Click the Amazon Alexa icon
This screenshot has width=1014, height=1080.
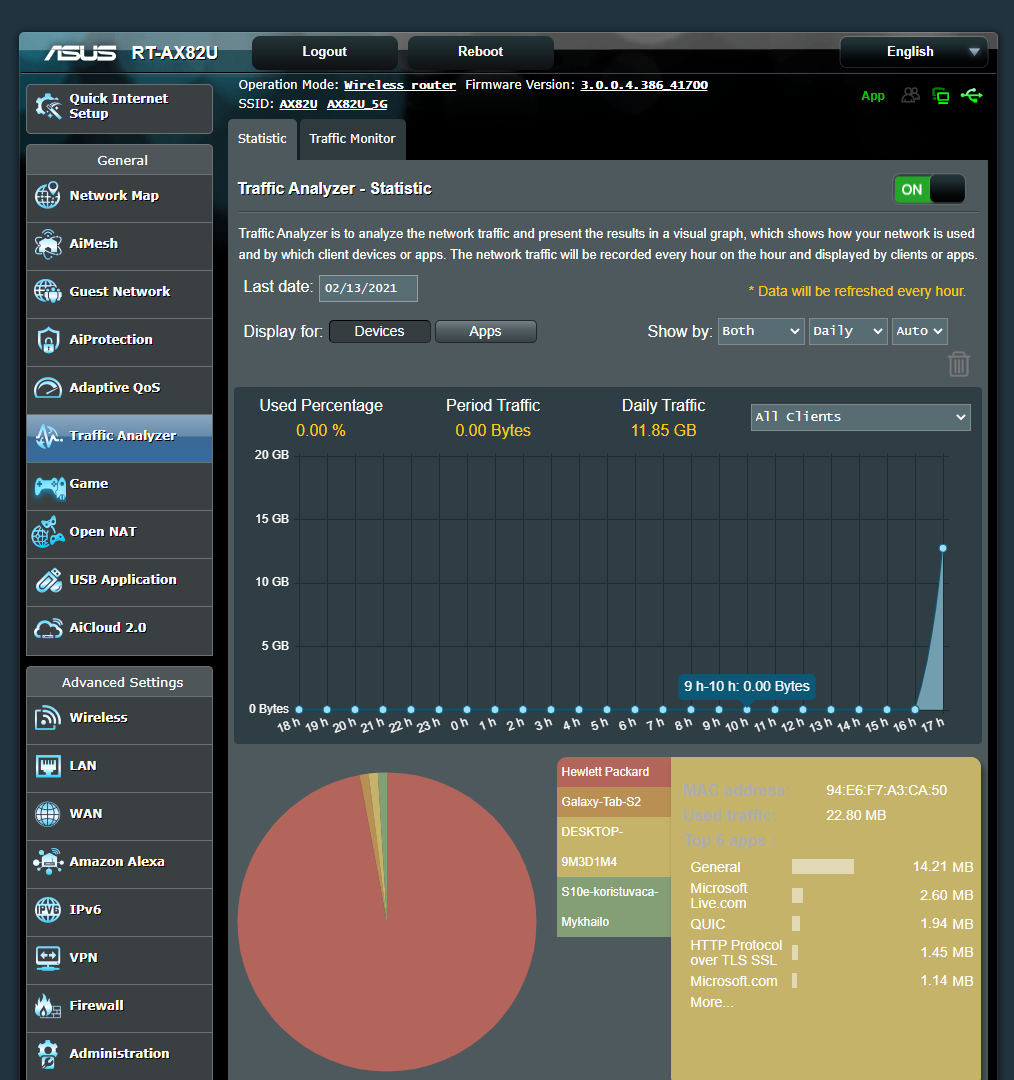tap(48, 862)
